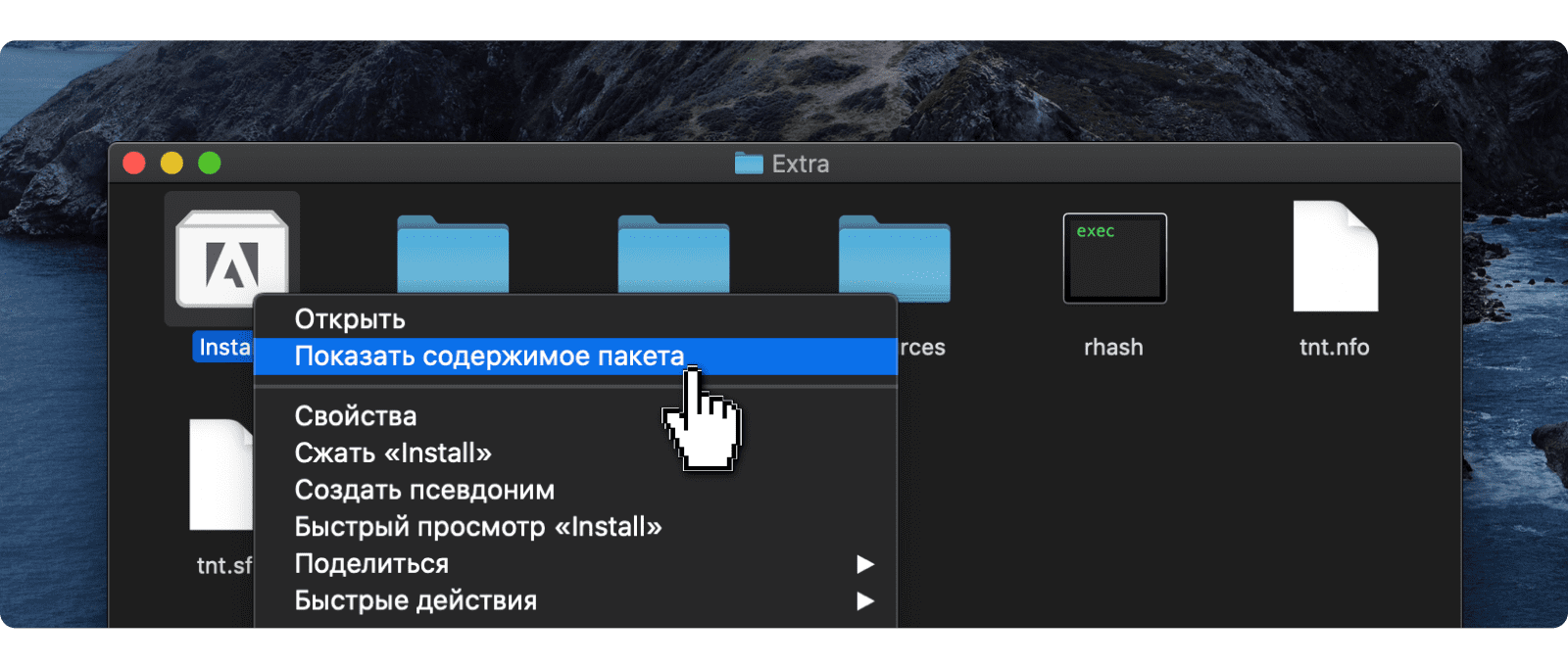Open Свойства from the context menu
Viewport: 1568px width, 666px height.
tap(356, 416)
